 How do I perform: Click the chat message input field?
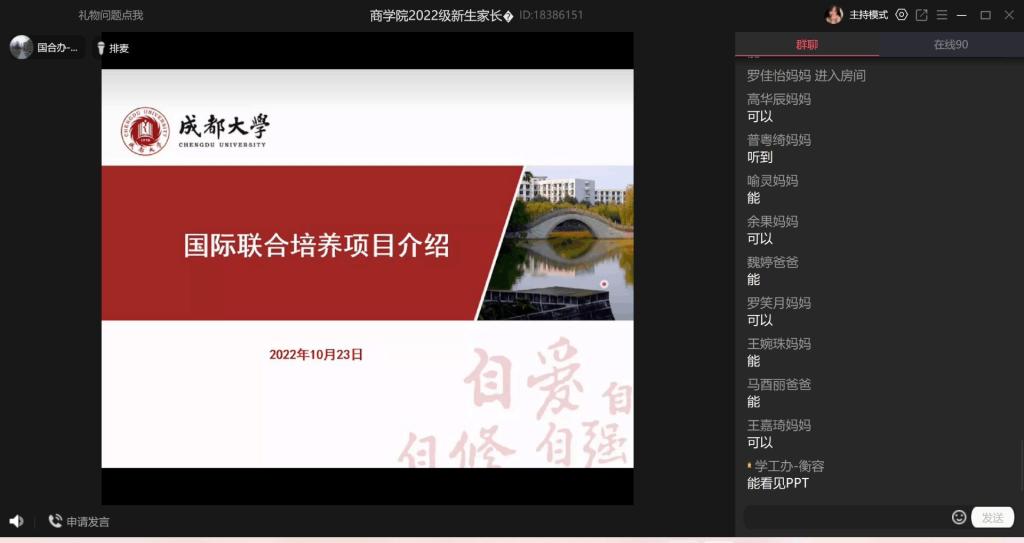846,518
